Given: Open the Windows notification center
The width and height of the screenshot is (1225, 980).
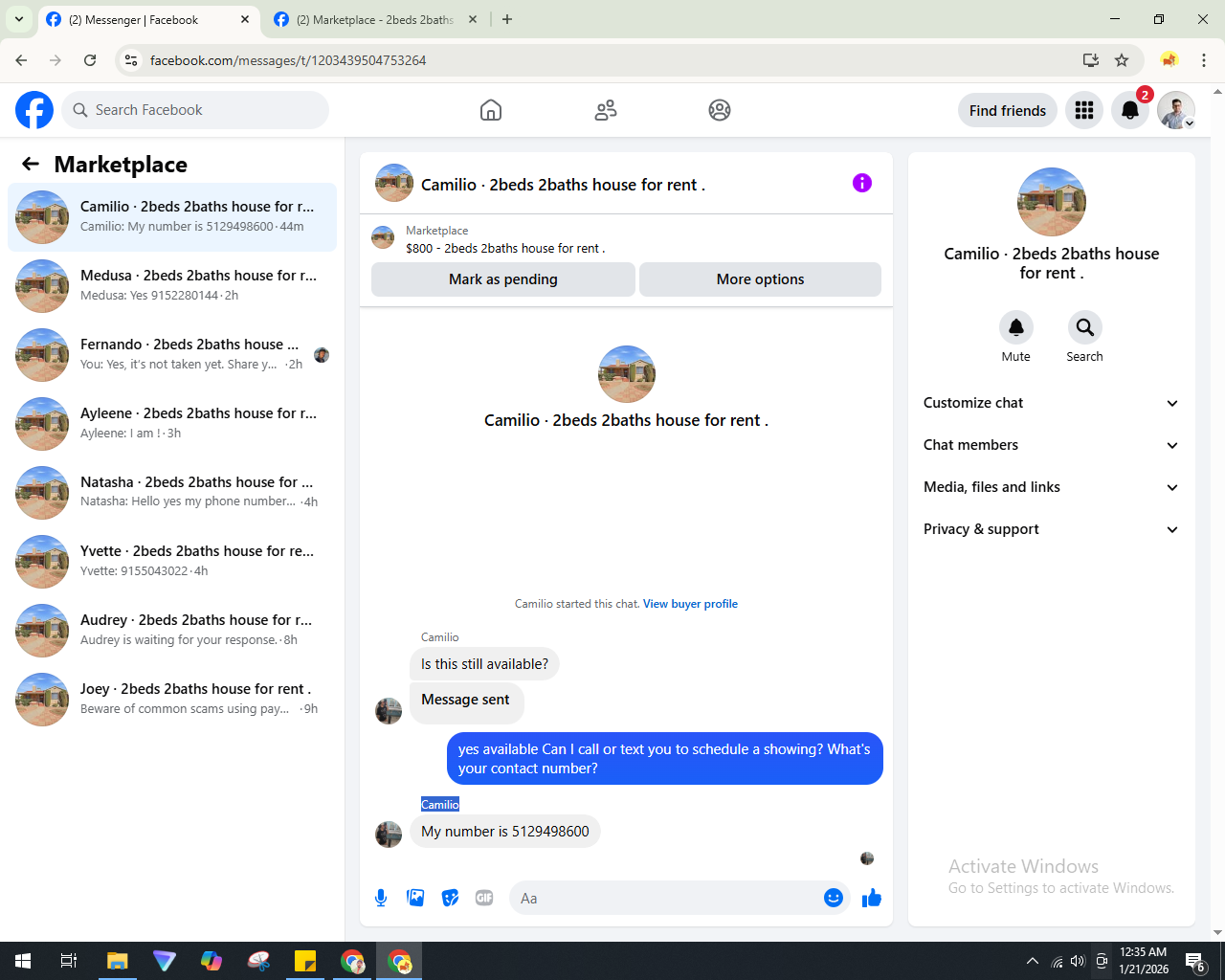Looking at the screenshot, I should coord(1195,961).
